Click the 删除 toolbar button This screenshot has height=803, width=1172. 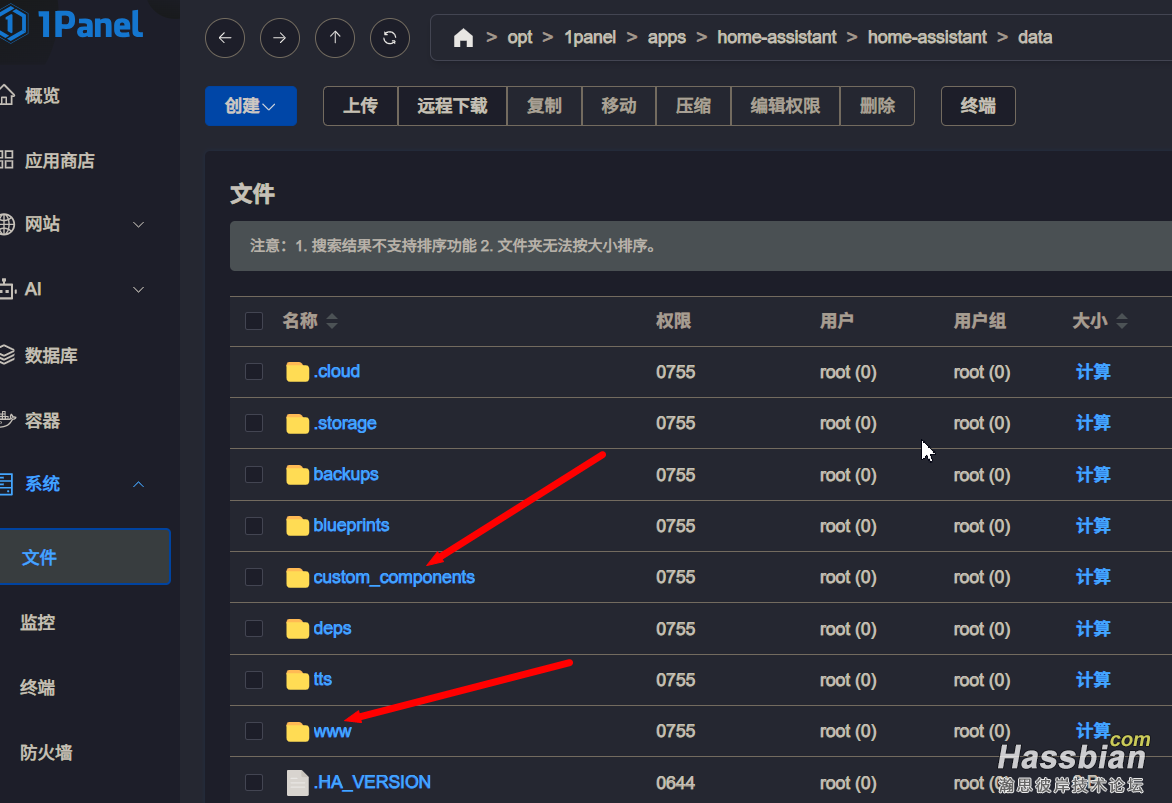click(878, 106)
